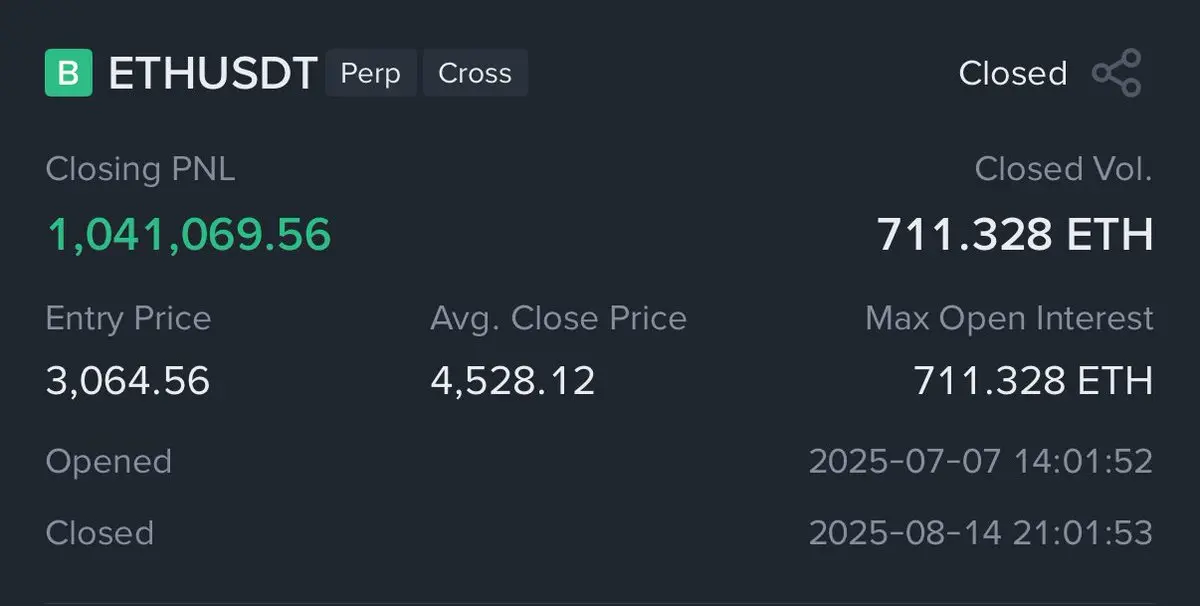Click the Max Open Interest ETH amount
Viewport: 1200px width, 606px height.
[1033, 380]
